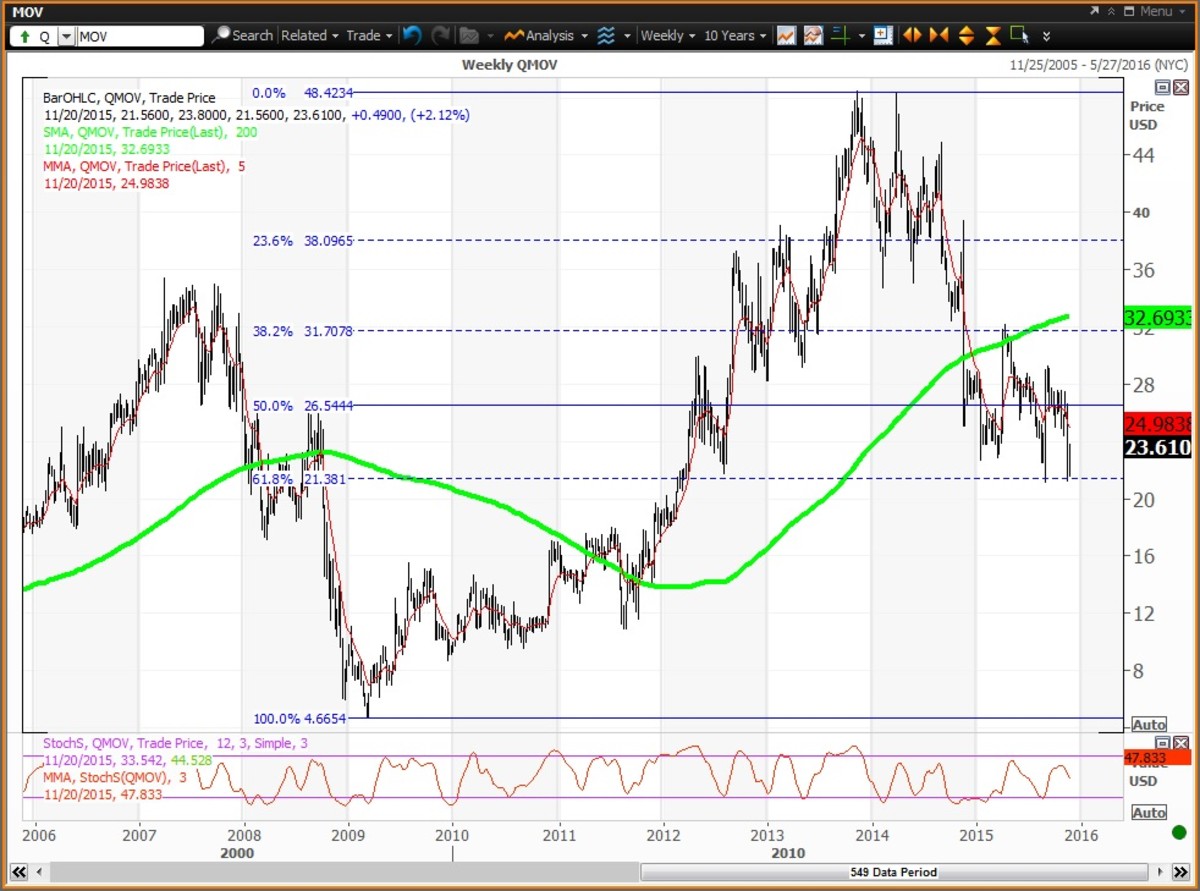The image size is (1200, 891).
Task: Toggle Auto scale on price axis
Action: (1148, 724)
